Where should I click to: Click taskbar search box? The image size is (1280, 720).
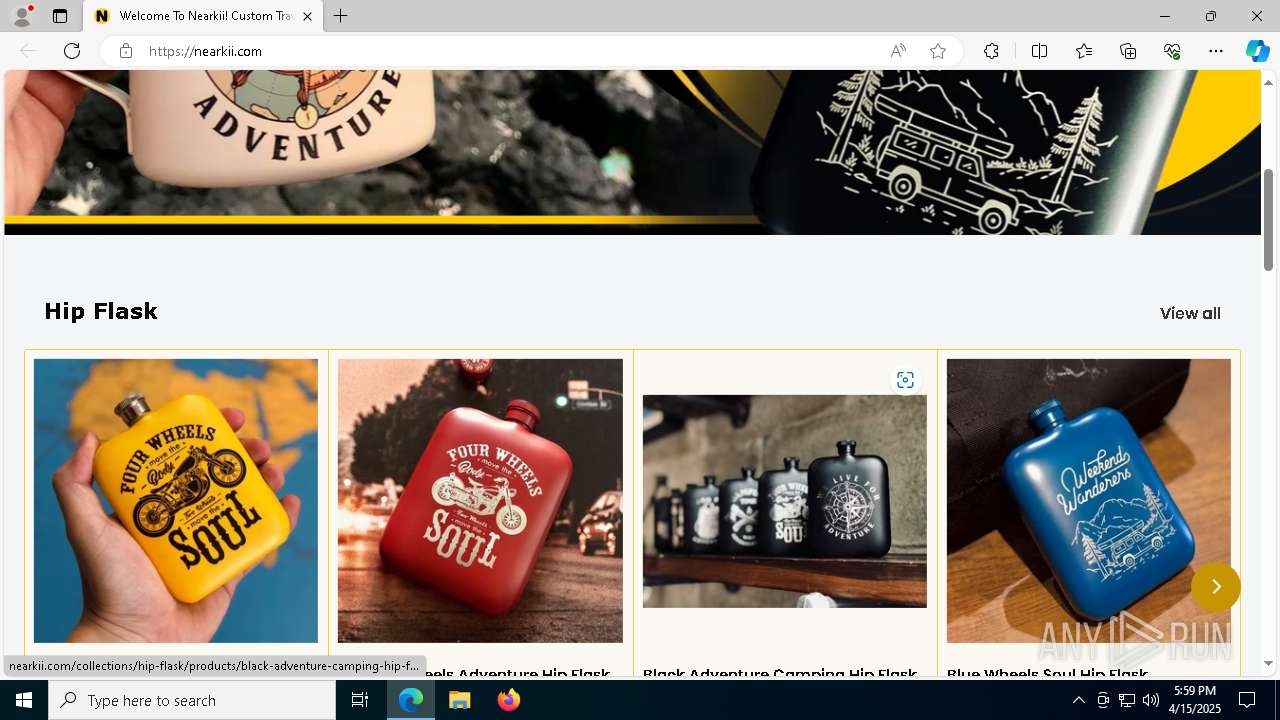pos(192,700)
